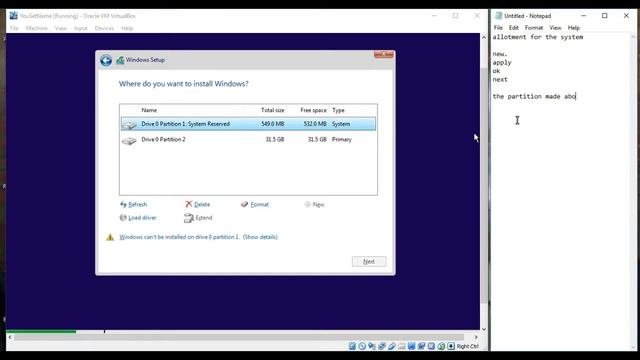
Task: Click the red X Delete icon
Action: click(x=189, y=204)
